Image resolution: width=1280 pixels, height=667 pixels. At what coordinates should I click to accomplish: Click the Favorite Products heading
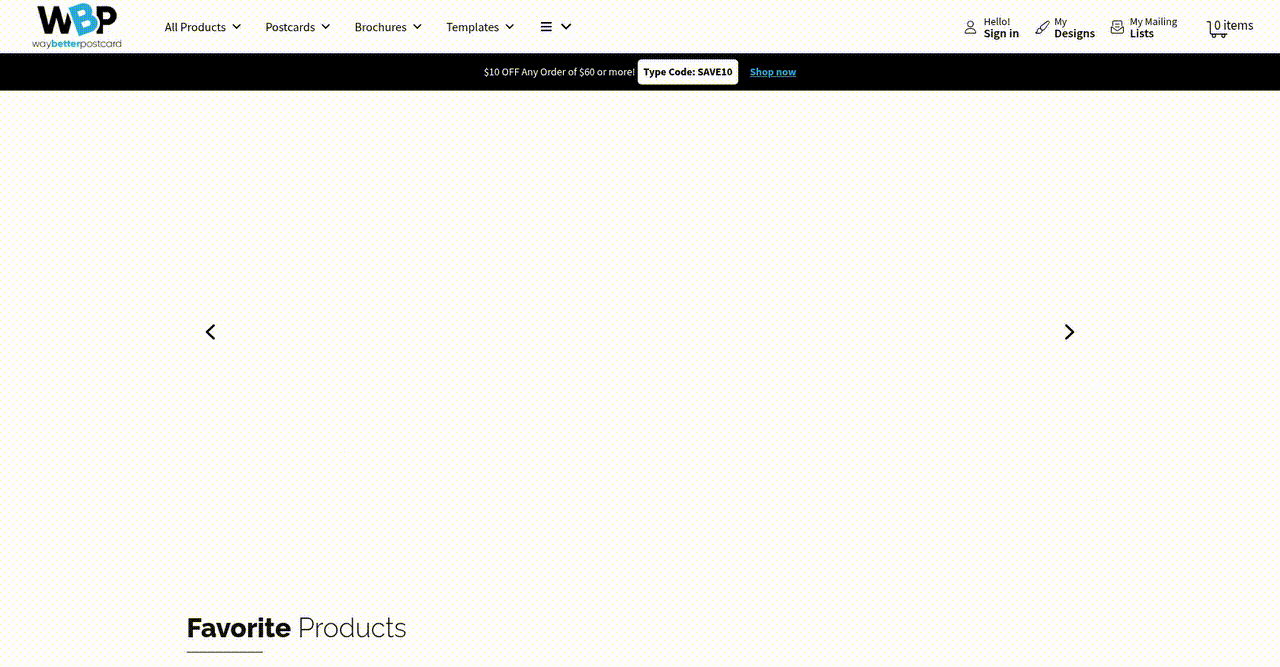(x=296, y=628)
